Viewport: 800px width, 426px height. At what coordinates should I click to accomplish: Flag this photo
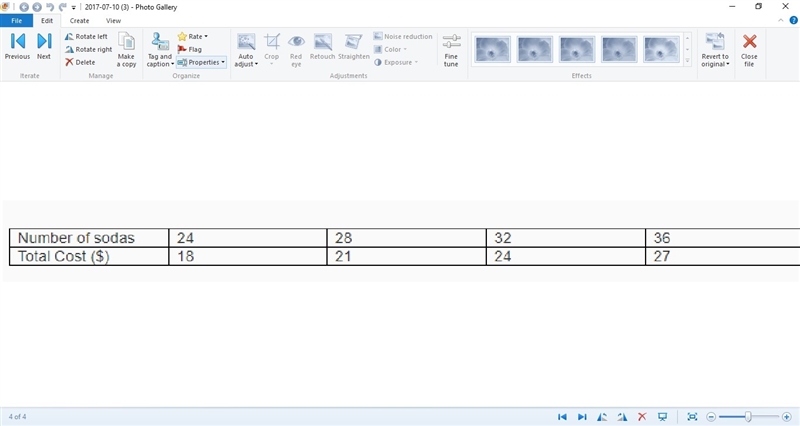[x=190, y=49]
